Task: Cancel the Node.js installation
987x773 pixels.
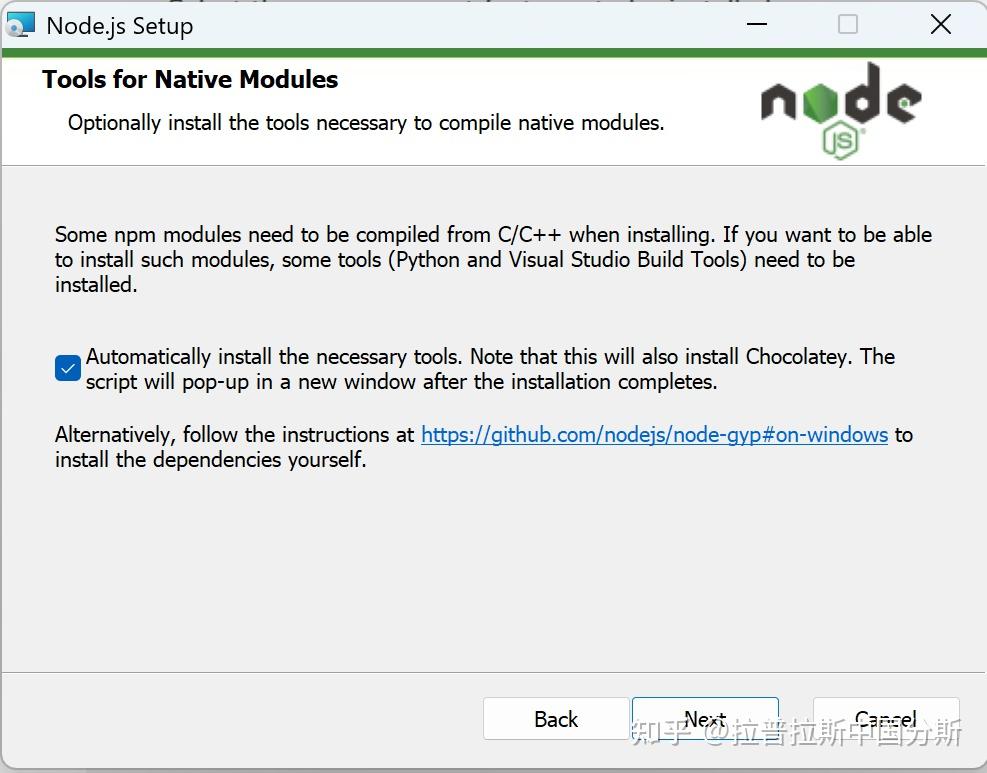Action: (886, 719)
